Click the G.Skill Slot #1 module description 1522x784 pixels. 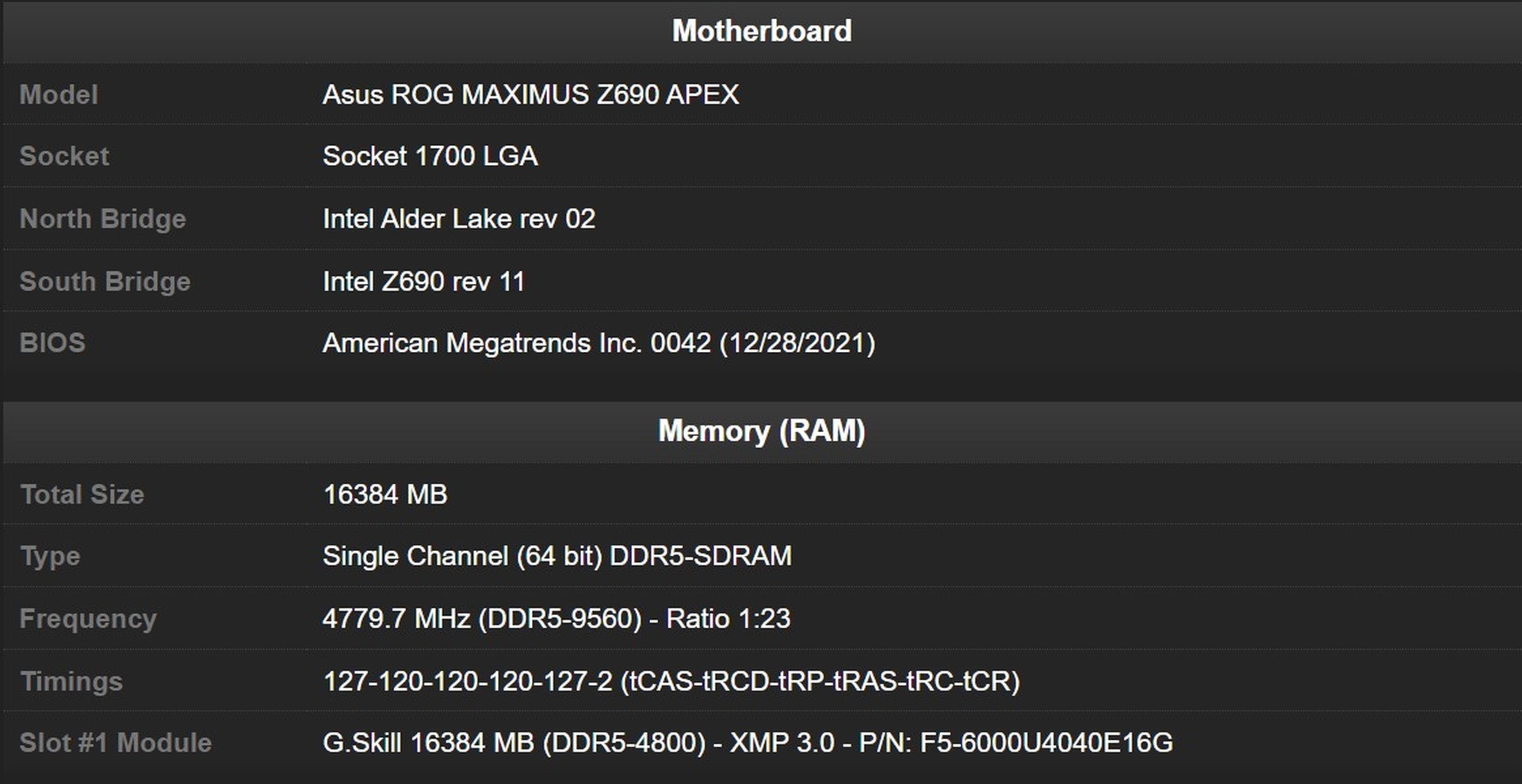point(747,743)
